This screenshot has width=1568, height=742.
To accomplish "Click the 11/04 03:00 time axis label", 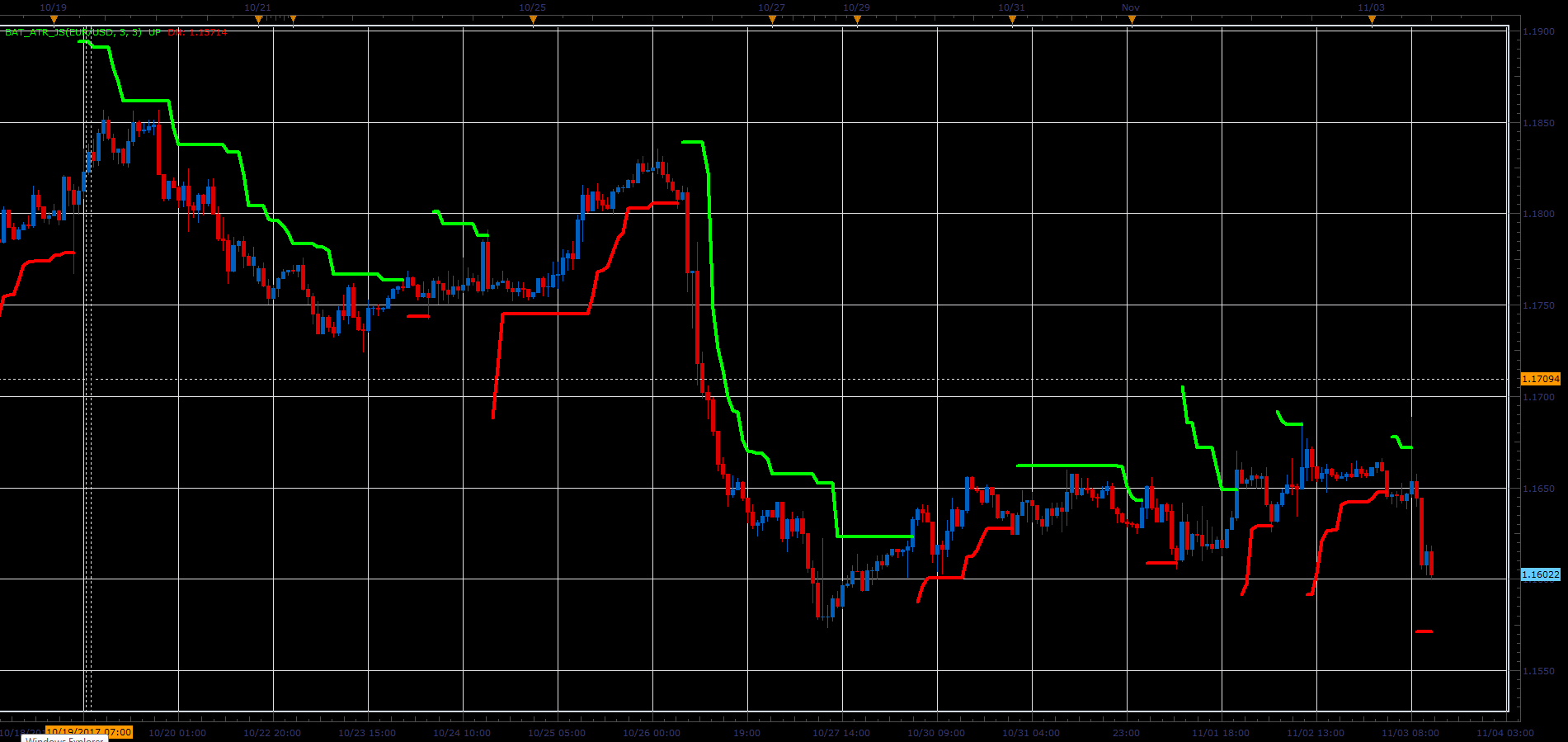I will (1505, 733).
